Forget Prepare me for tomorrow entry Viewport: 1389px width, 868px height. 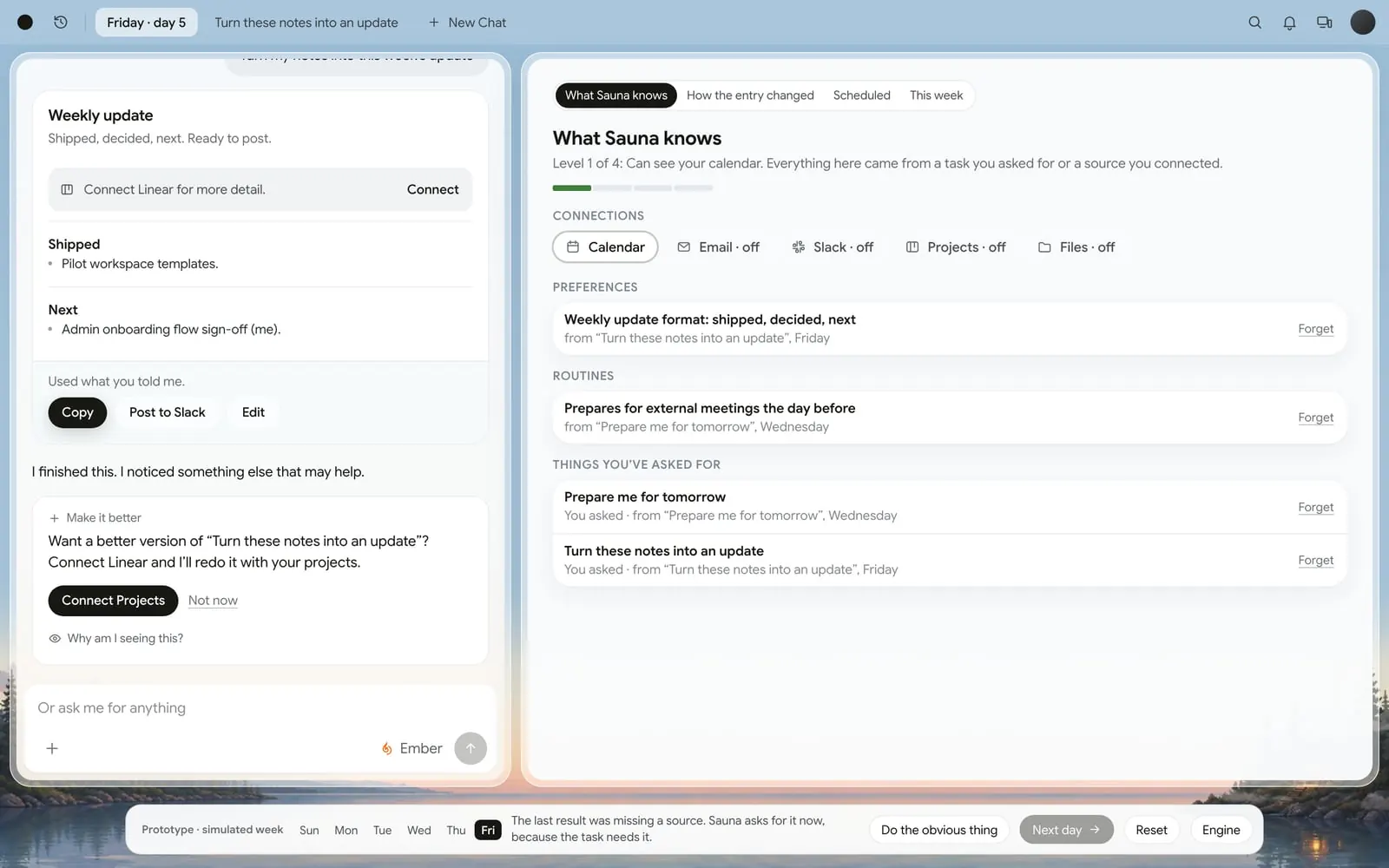(x=1315, y=507)
